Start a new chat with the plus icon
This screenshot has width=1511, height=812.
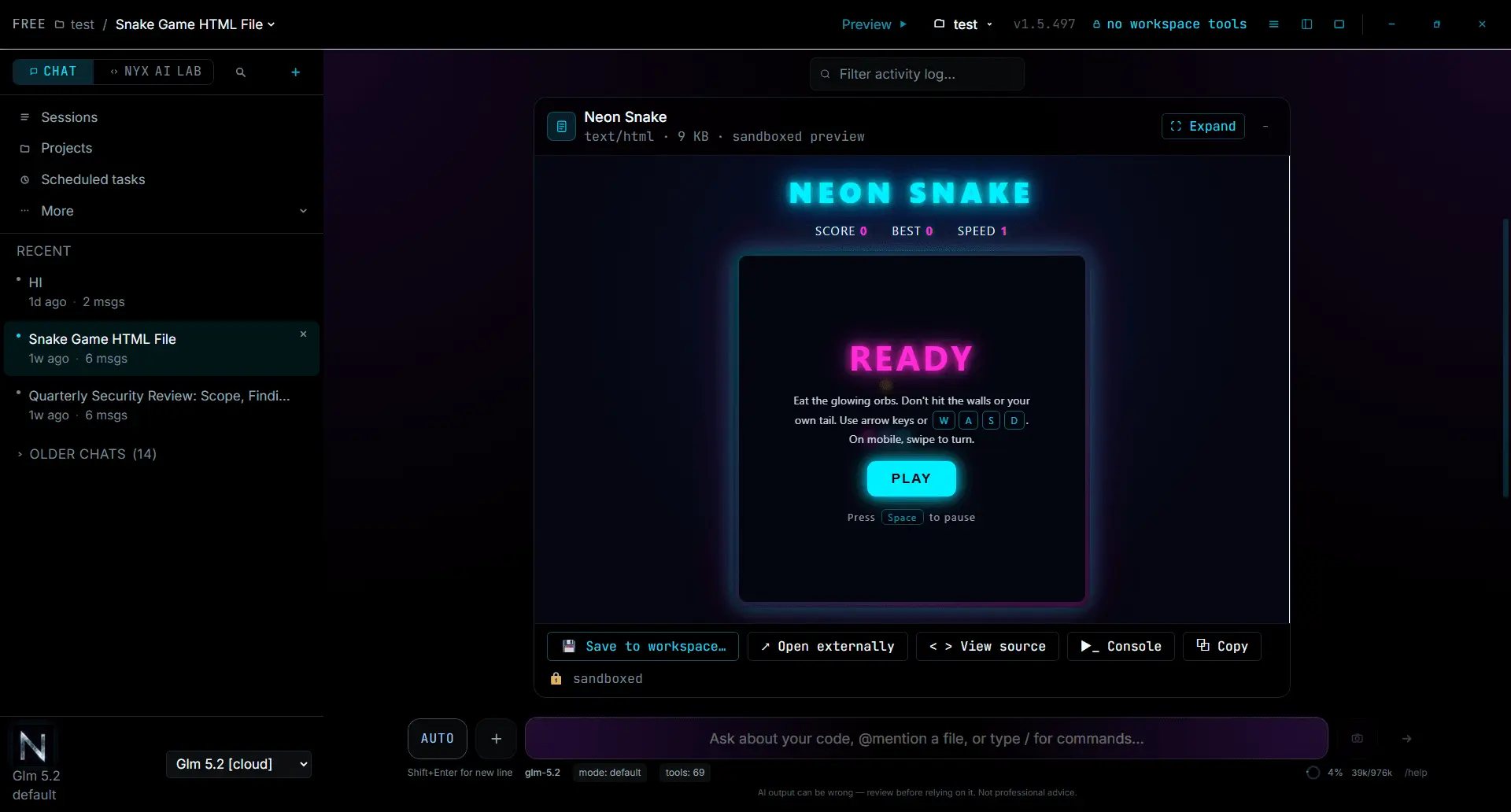pyautogui.click(x=296, y=72)
